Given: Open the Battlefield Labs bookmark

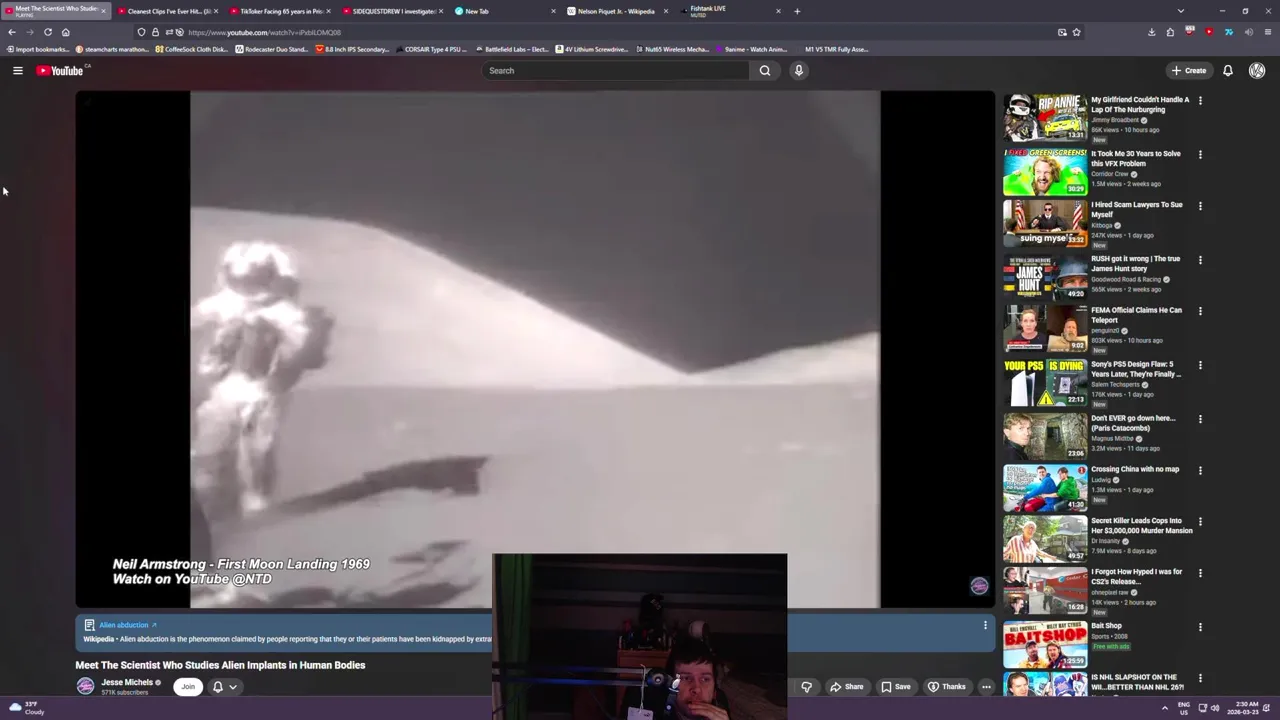Looking at the screenshot, I should (513, 49).
